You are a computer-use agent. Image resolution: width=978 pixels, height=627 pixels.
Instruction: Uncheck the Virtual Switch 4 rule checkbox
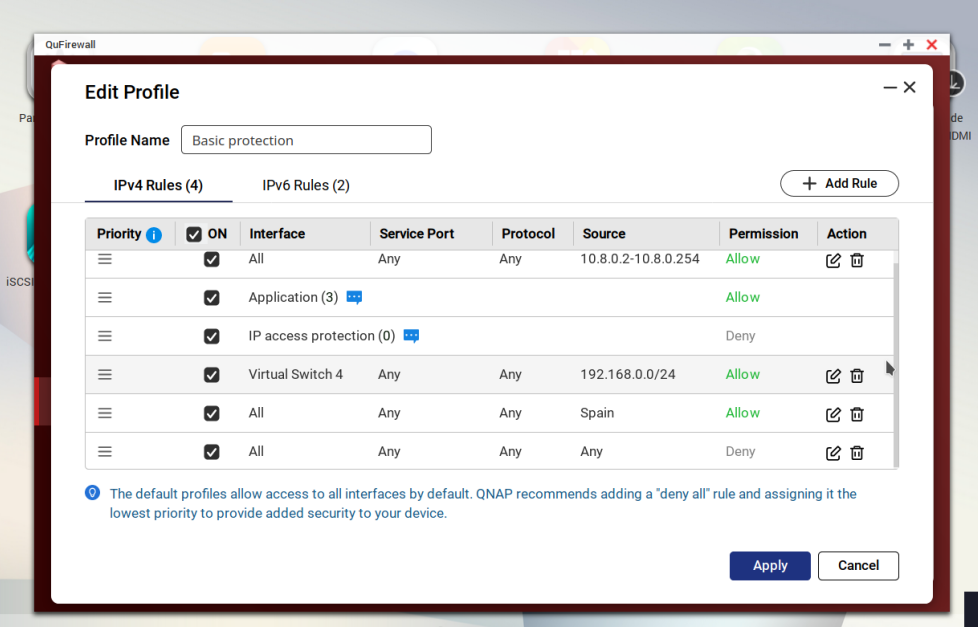(211, 375)
